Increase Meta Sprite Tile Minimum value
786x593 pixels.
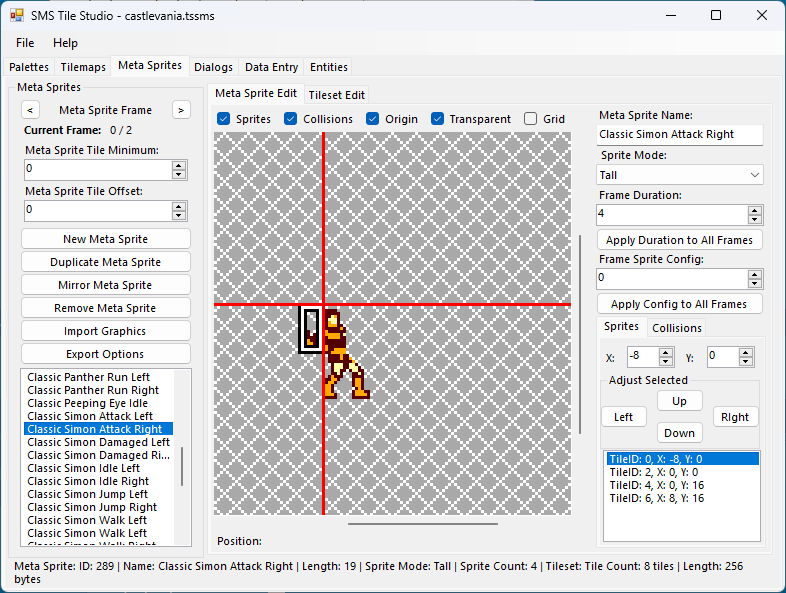[179, 165]
